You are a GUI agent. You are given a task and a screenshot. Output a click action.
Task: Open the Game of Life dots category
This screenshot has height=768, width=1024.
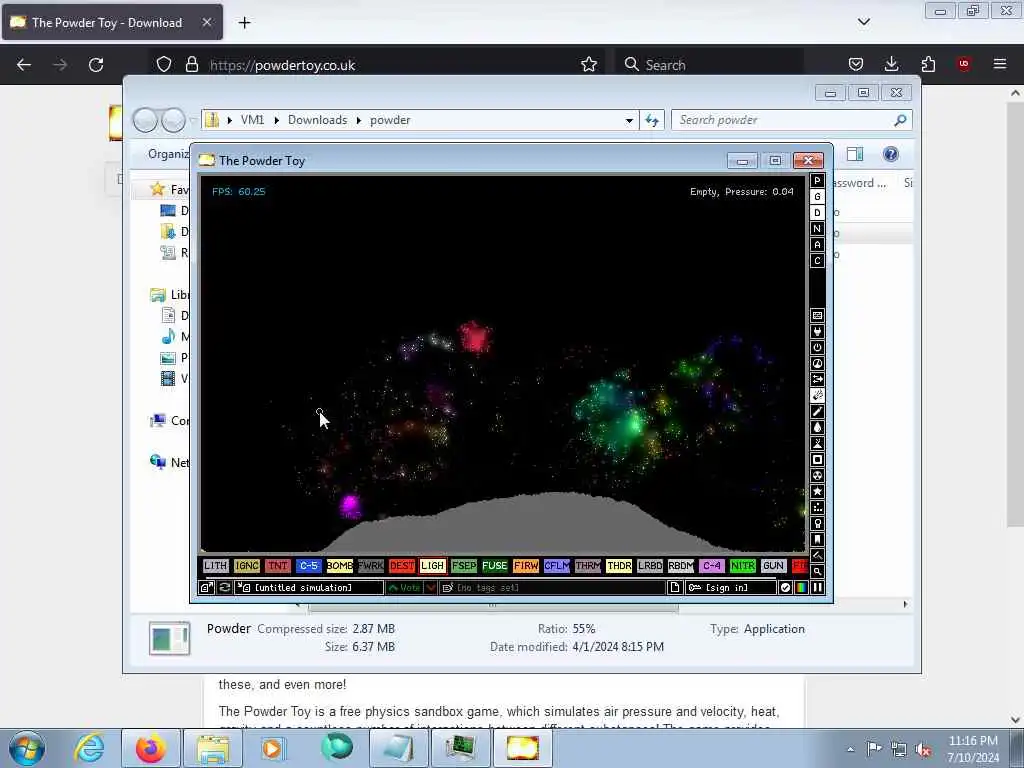point(817,507)
